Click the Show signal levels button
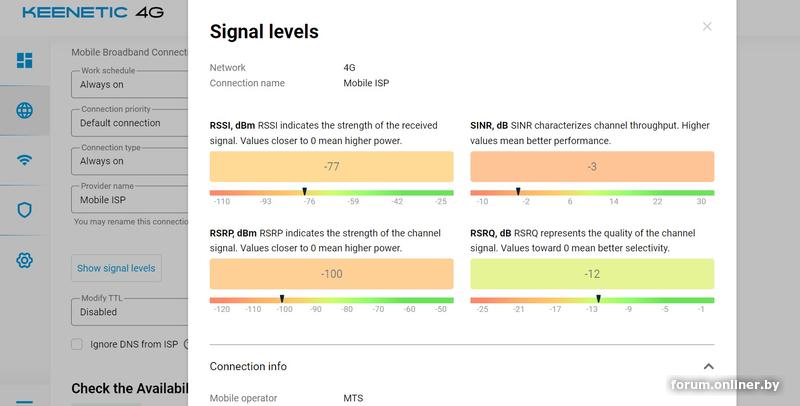Image resolution: width=800 pixels, height=406 pixels. (x=116, y=268)
